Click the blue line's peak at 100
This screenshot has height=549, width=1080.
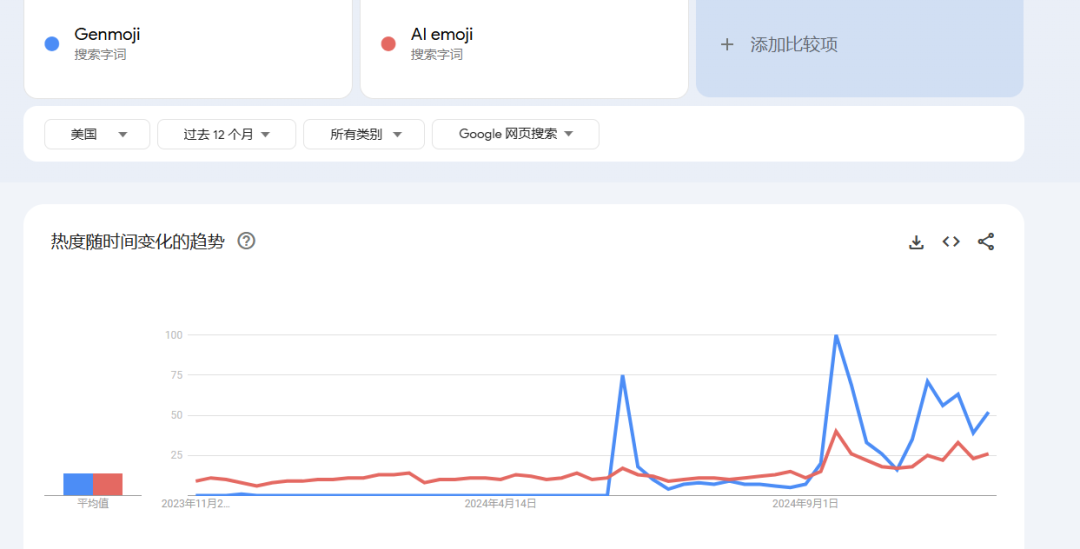836,336
